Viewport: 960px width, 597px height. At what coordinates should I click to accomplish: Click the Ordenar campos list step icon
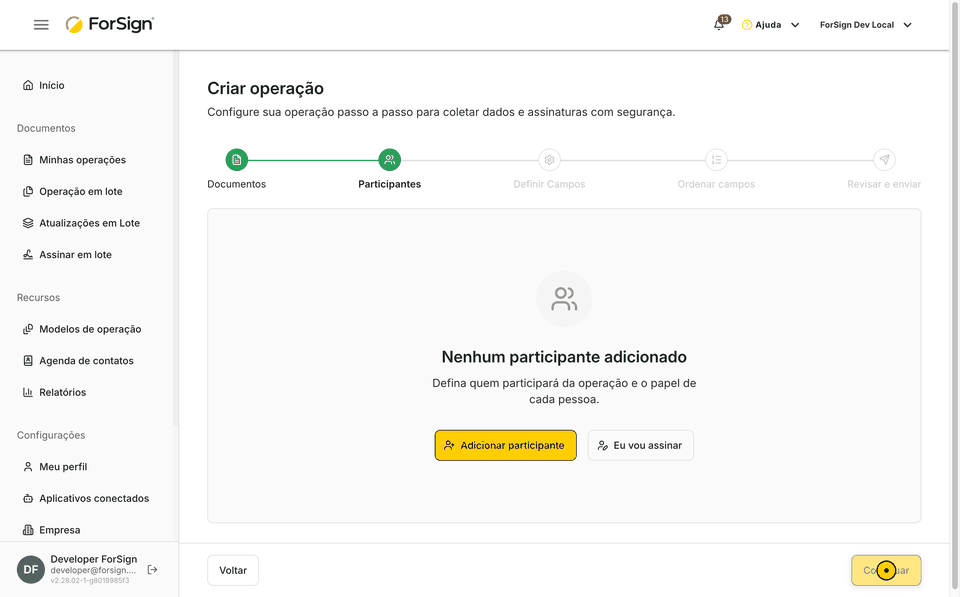click(x=716, y=160)
